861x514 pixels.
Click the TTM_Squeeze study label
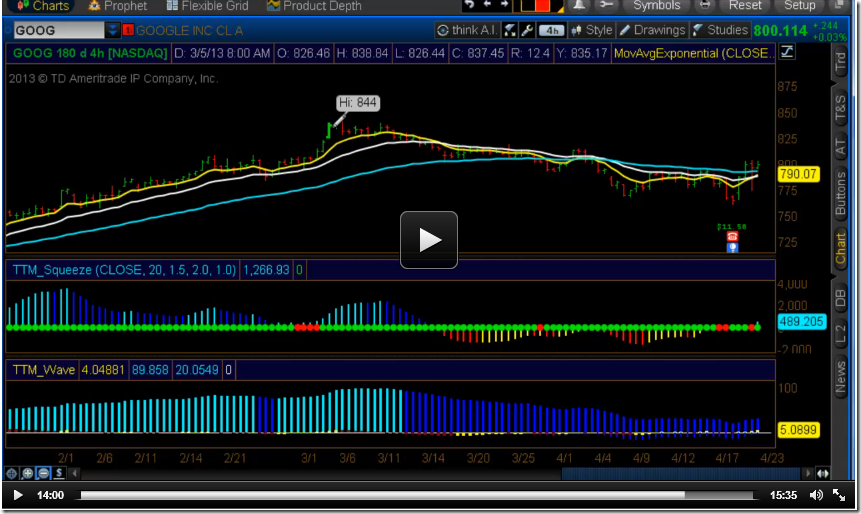[x=124, y=270]
